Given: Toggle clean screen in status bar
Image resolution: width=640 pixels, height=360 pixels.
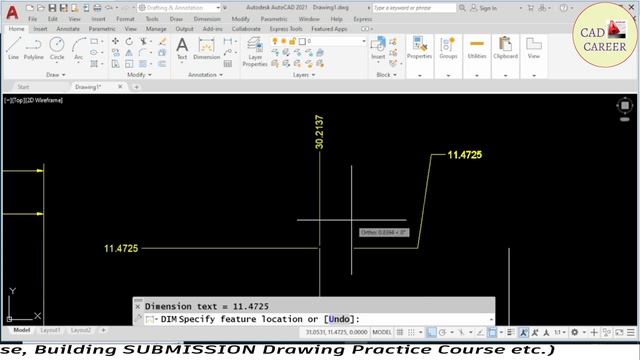Looking at the screenshot, I should tap(619, 332).
